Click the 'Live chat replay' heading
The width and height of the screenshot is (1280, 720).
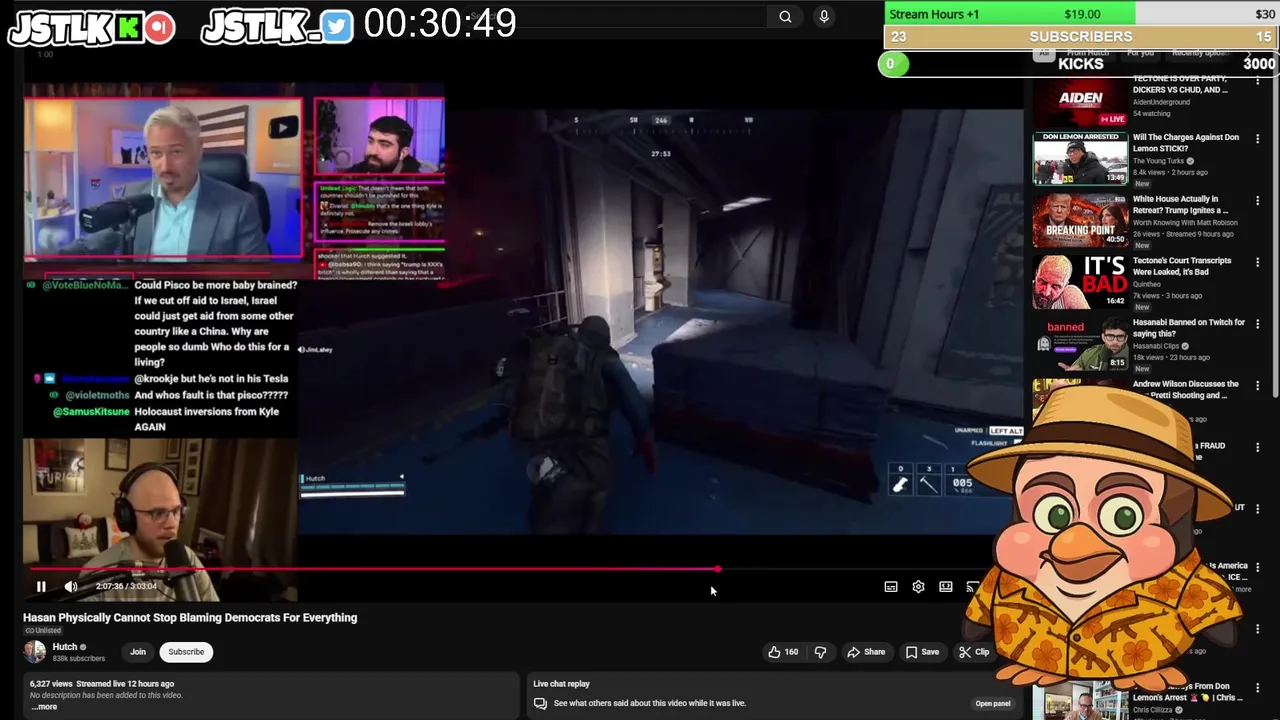(x=561, y=684)
